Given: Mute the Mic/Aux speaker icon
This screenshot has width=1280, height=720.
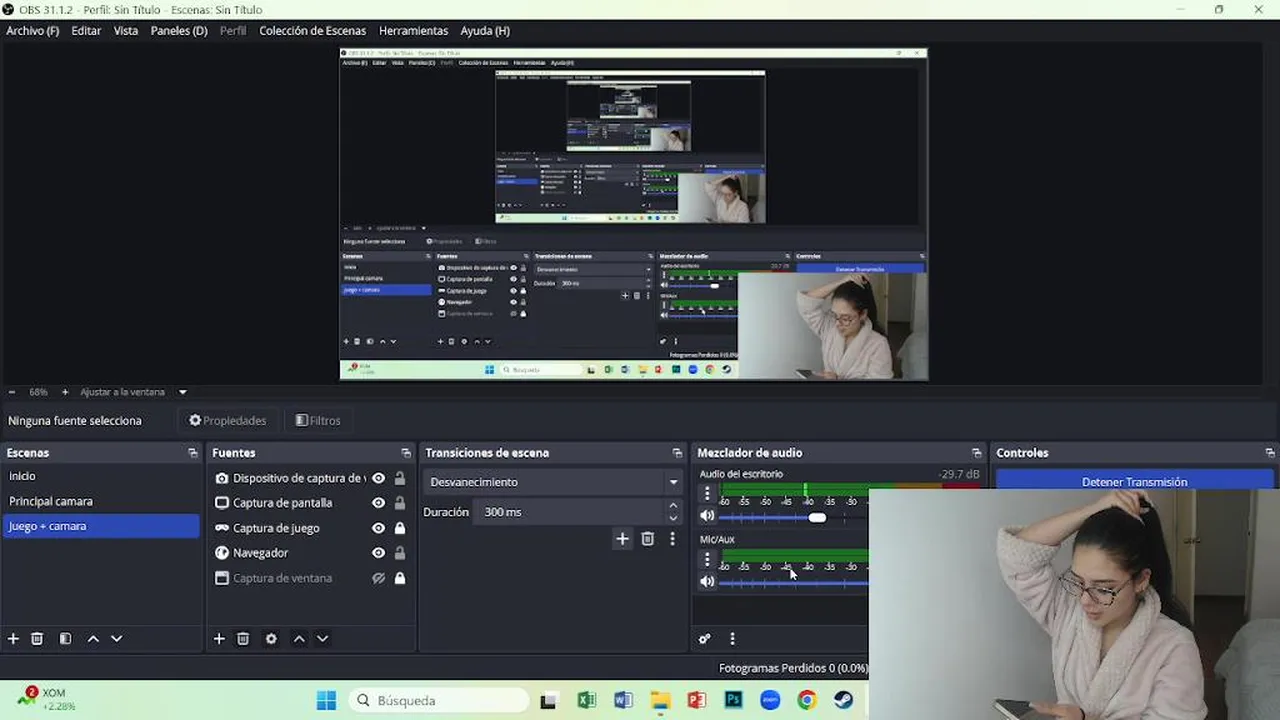Looking at the screenshot, I should [x=707, y=581].
